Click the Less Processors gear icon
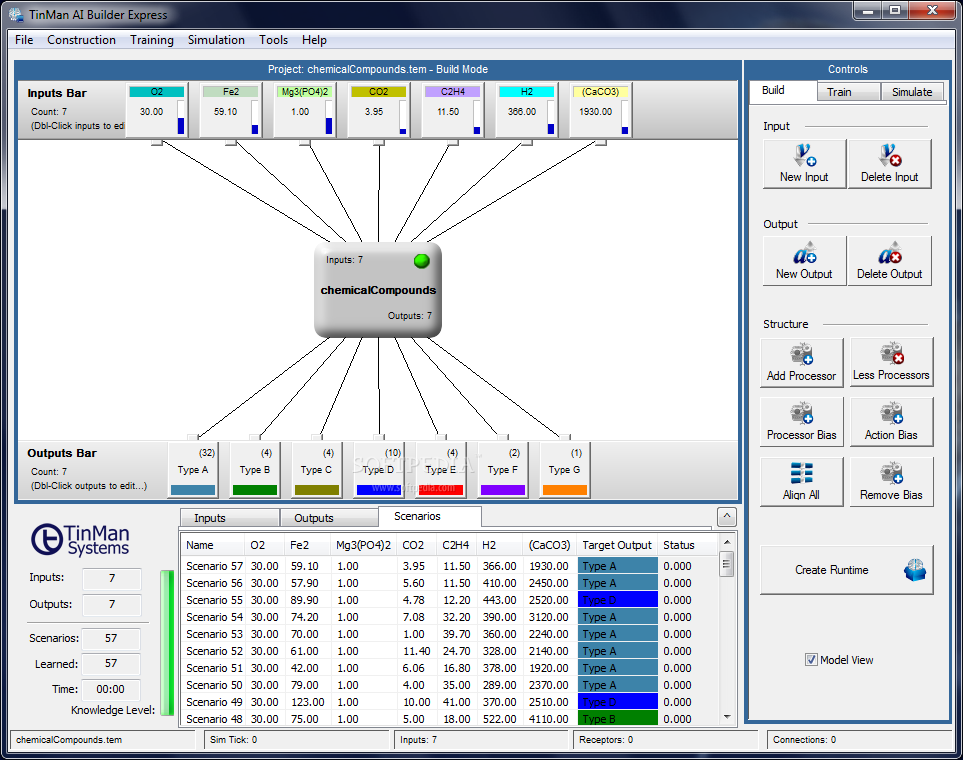Viewport: 963px width, 760px height. [x=892, y=354]
